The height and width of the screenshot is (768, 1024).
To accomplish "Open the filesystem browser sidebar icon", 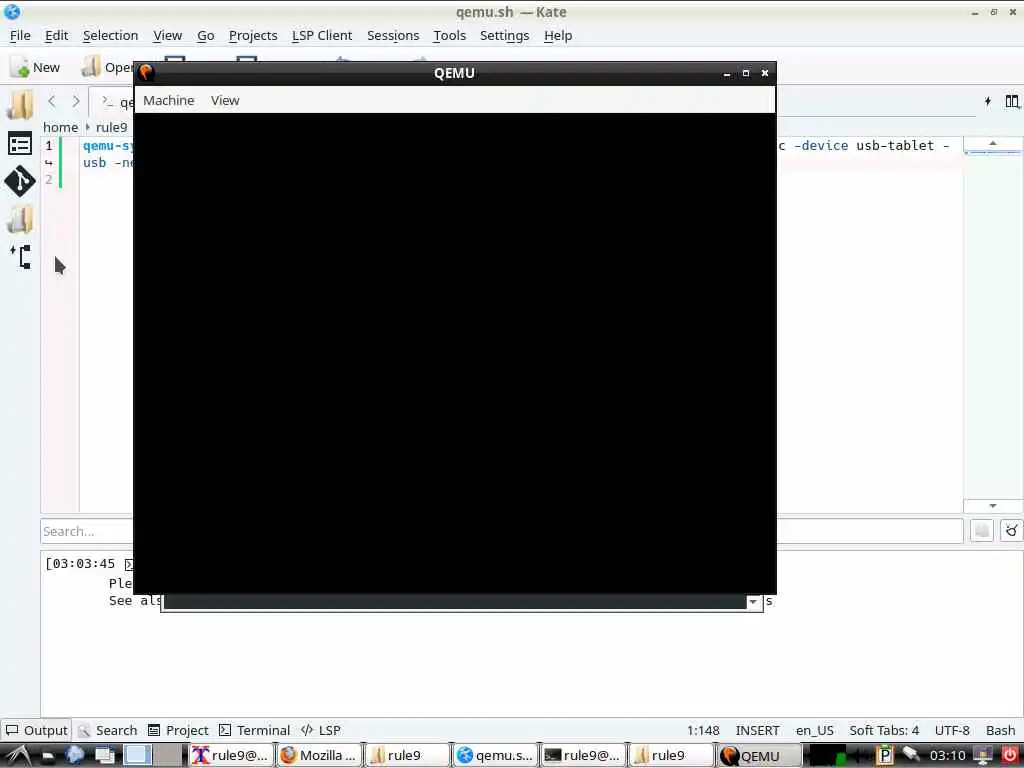I will 20,219.
